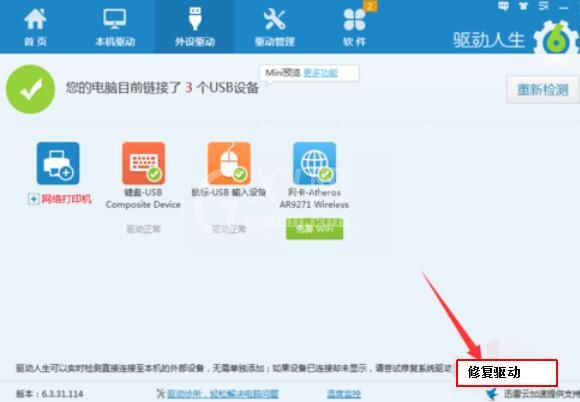Image resolution: width=580 pixels, height=402 pixels.
Task: Click the green checkmark status circle
Action: coord(31,89)
